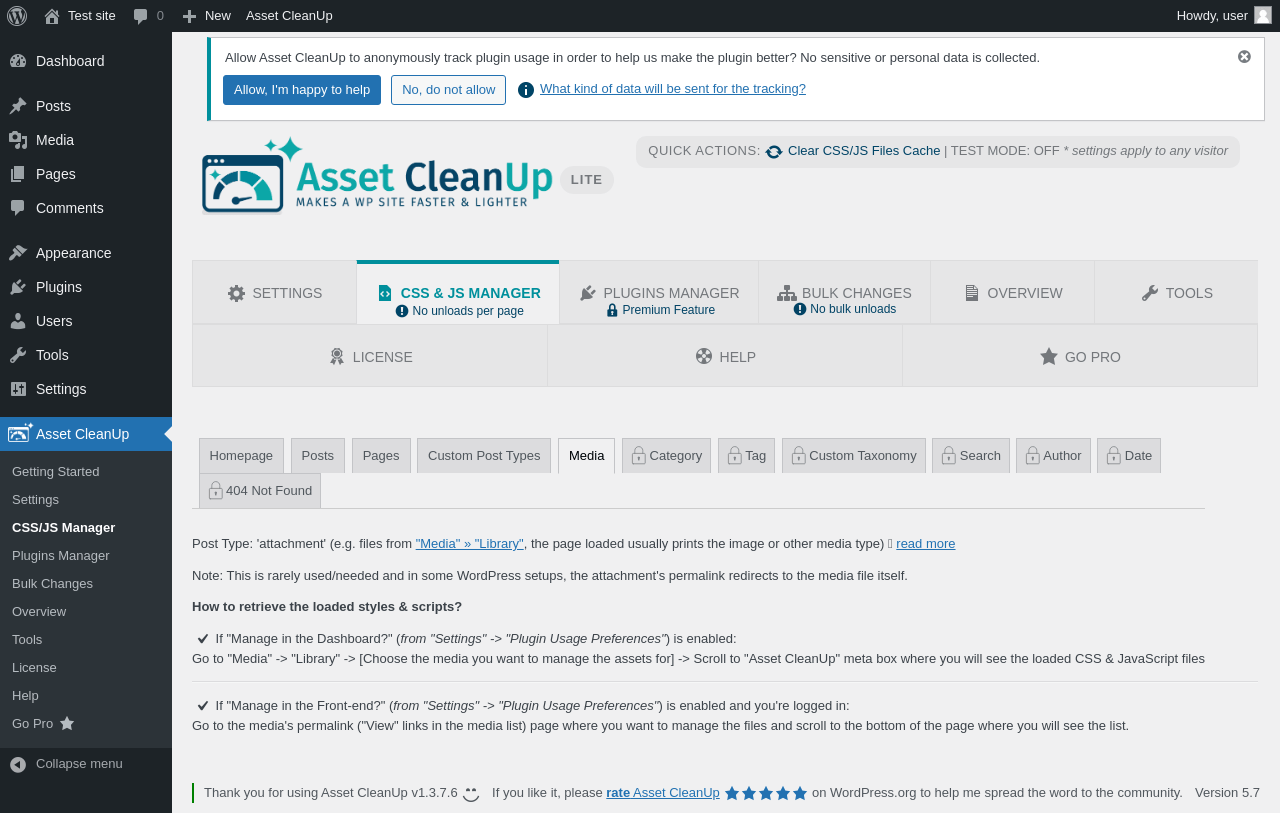The width and height of the screenshot is (1280, 813).
Task: Click the Pages icon in sidebar
Action: (x=18, y=174)
